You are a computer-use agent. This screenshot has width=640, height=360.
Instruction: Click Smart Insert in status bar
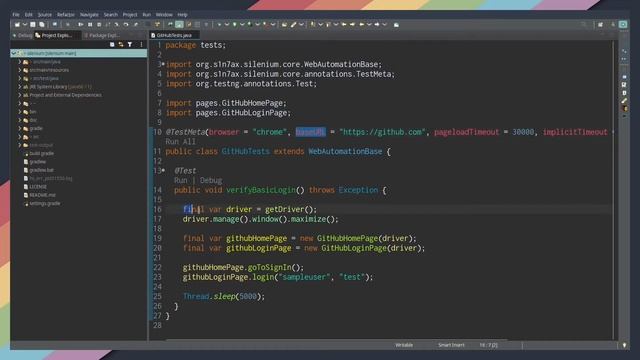[x=451, y=345]
